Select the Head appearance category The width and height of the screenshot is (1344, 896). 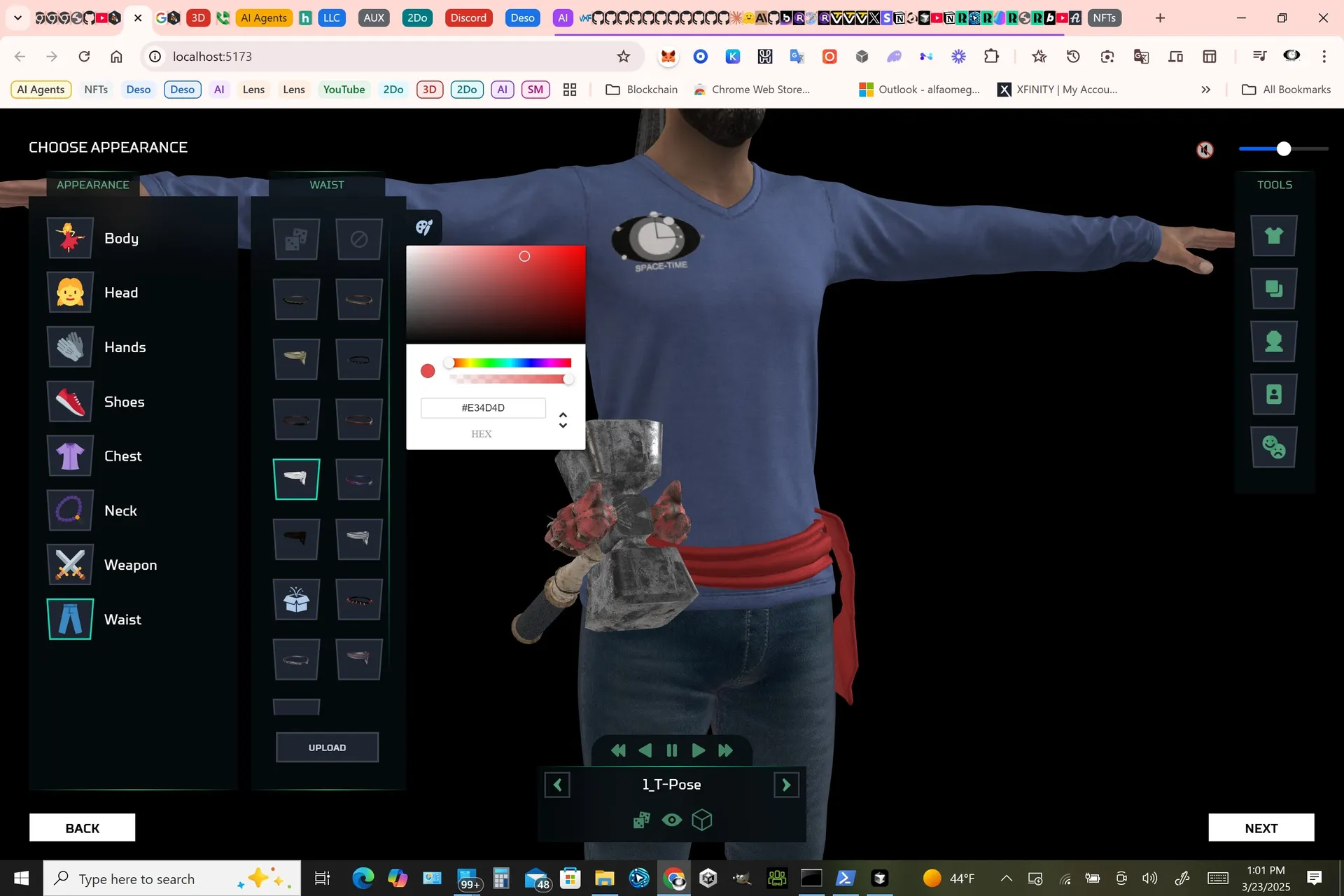point(70,292)
